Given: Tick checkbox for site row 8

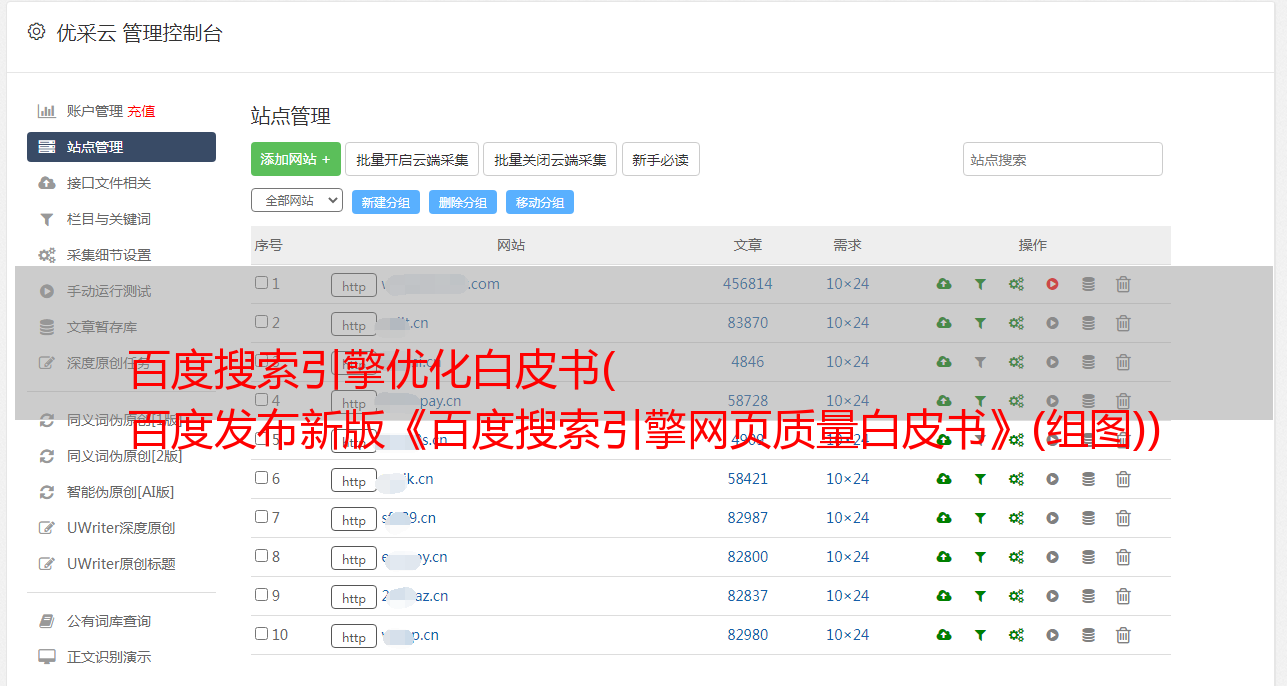Looking at the screenshot, I should point(261,556).
